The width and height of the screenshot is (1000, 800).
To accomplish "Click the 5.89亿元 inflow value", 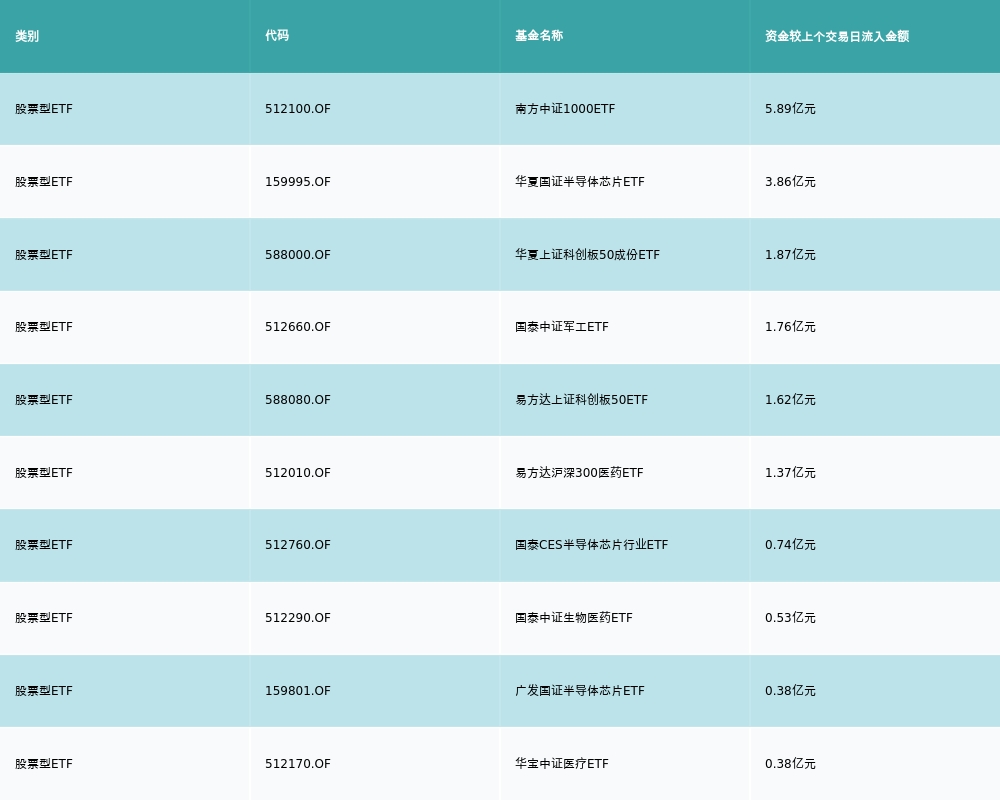I will pos(790,109).
